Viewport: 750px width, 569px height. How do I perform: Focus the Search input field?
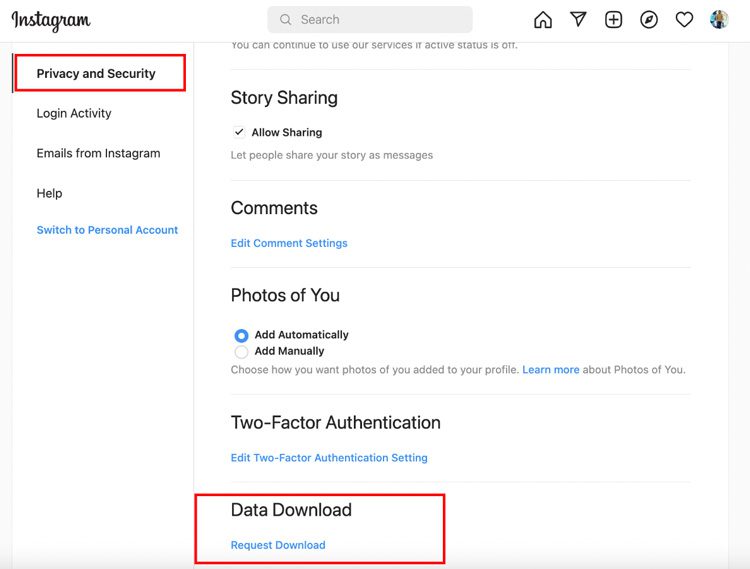click(370, 20)
